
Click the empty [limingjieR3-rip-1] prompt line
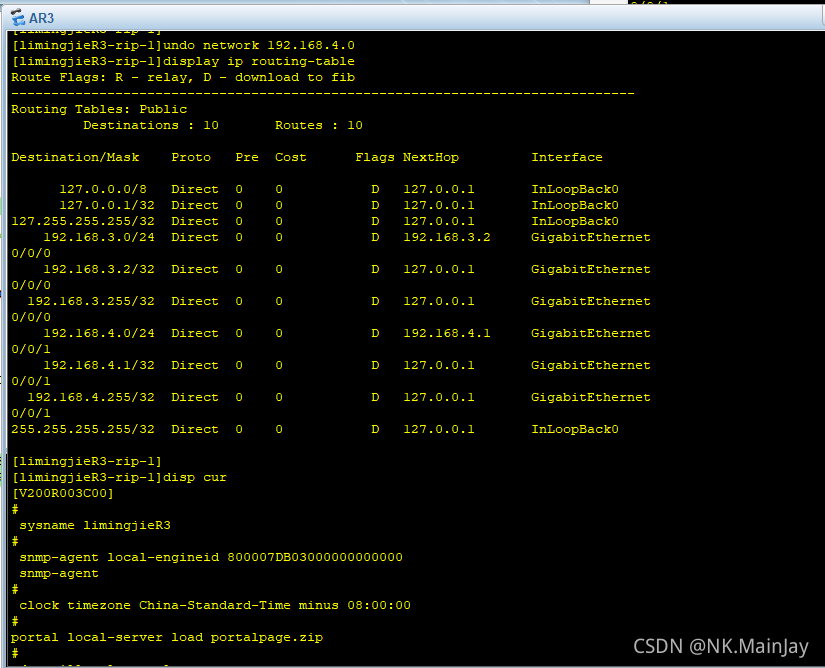click(87, 461)
